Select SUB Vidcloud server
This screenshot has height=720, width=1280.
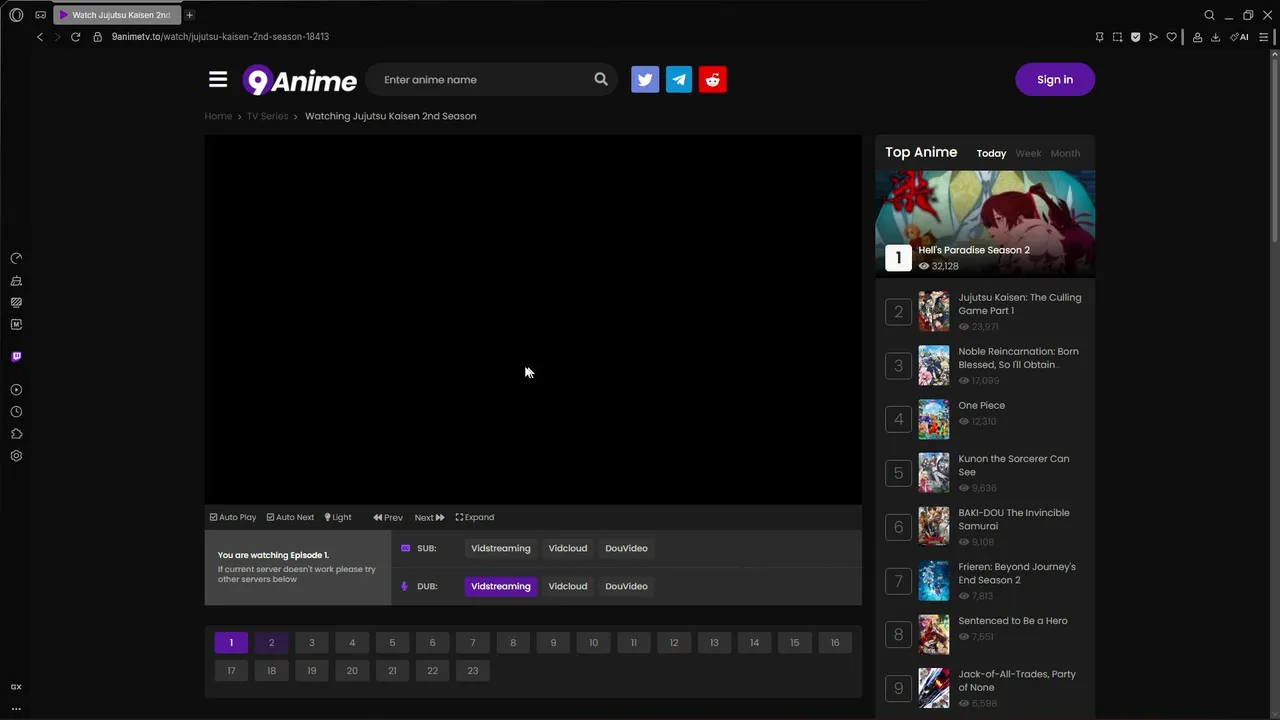568,548
